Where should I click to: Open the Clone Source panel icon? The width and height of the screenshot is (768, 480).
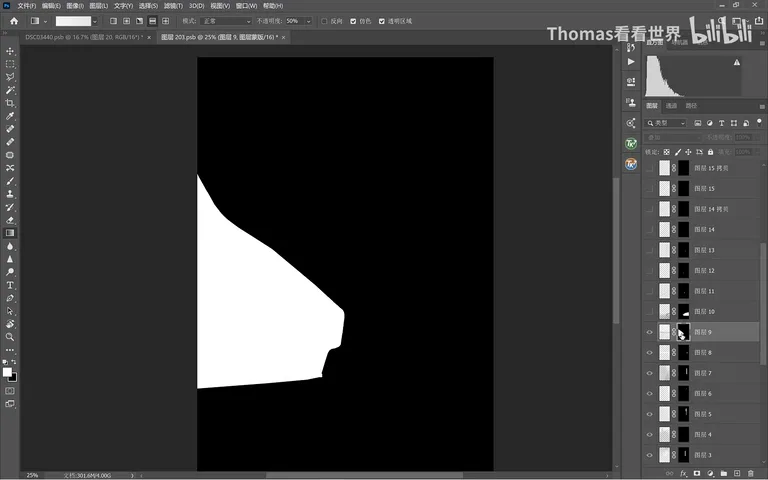coord(631,102)
